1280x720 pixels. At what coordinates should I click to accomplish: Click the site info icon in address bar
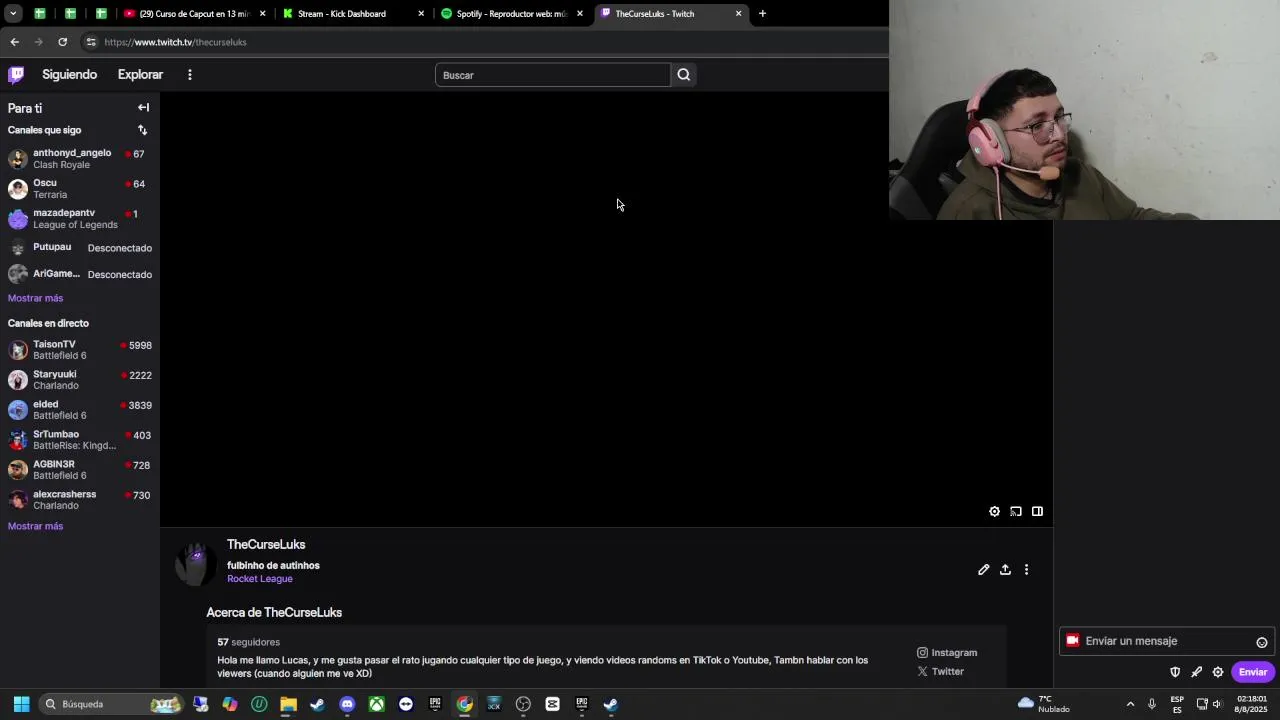(91, 42)
